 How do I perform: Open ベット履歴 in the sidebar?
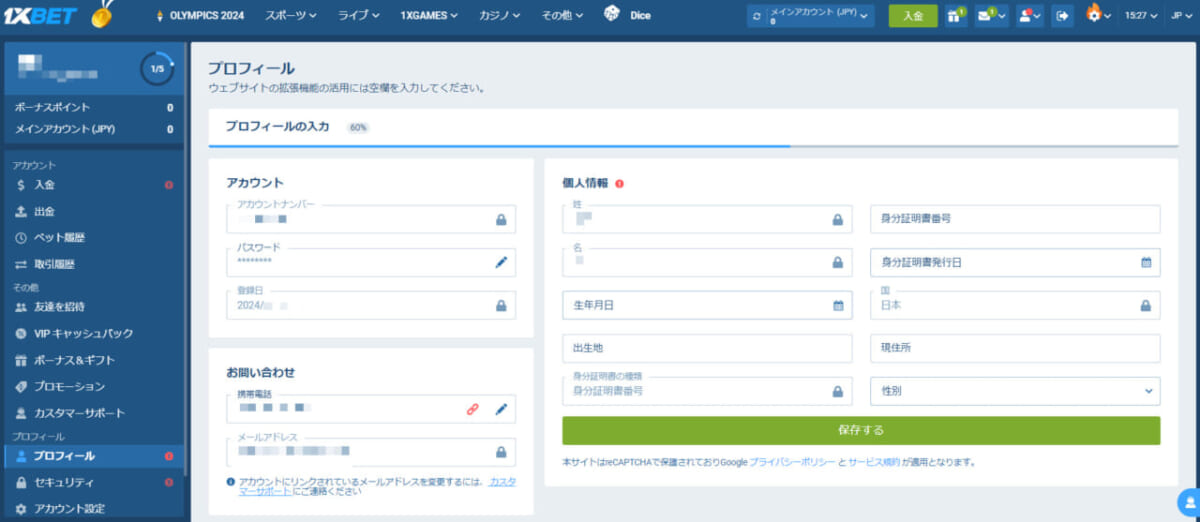point(94,238)
